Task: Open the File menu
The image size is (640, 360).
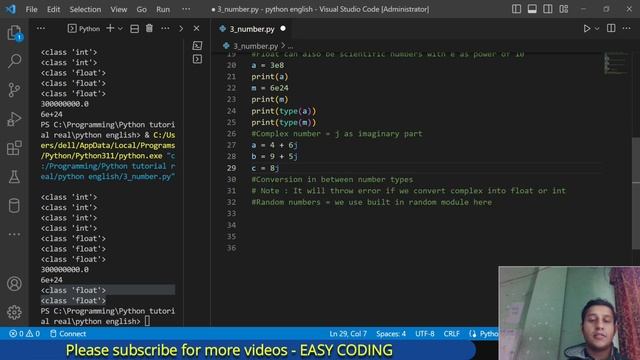Action: pos(31,9)
